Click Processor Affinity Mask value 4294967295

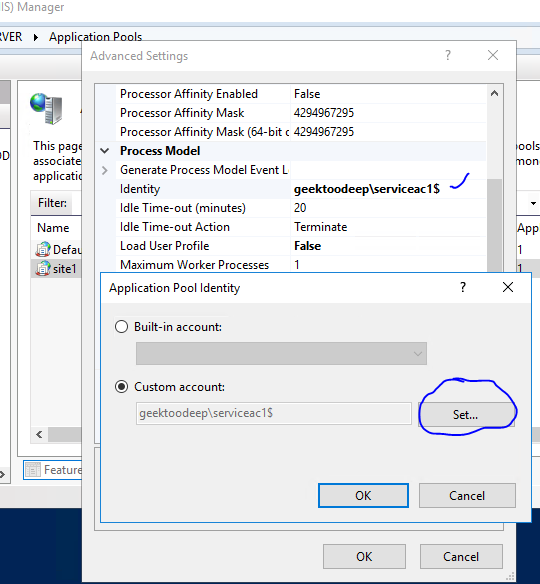324,113
